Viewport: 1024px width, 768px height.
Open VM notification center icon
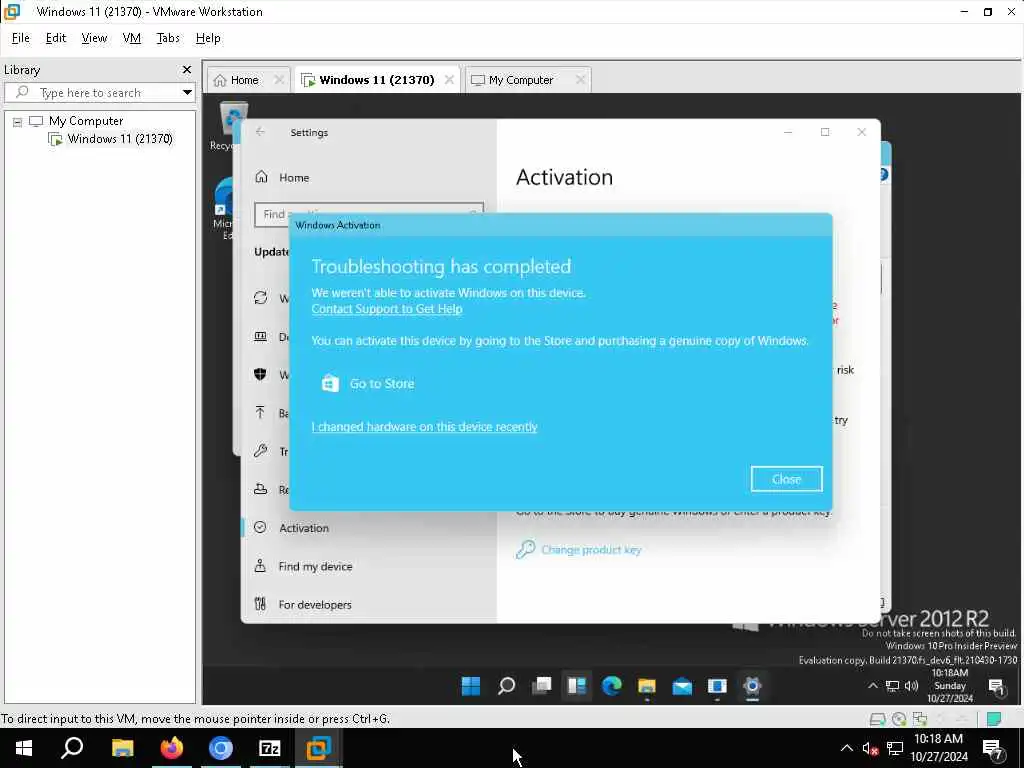coord(996,686)
